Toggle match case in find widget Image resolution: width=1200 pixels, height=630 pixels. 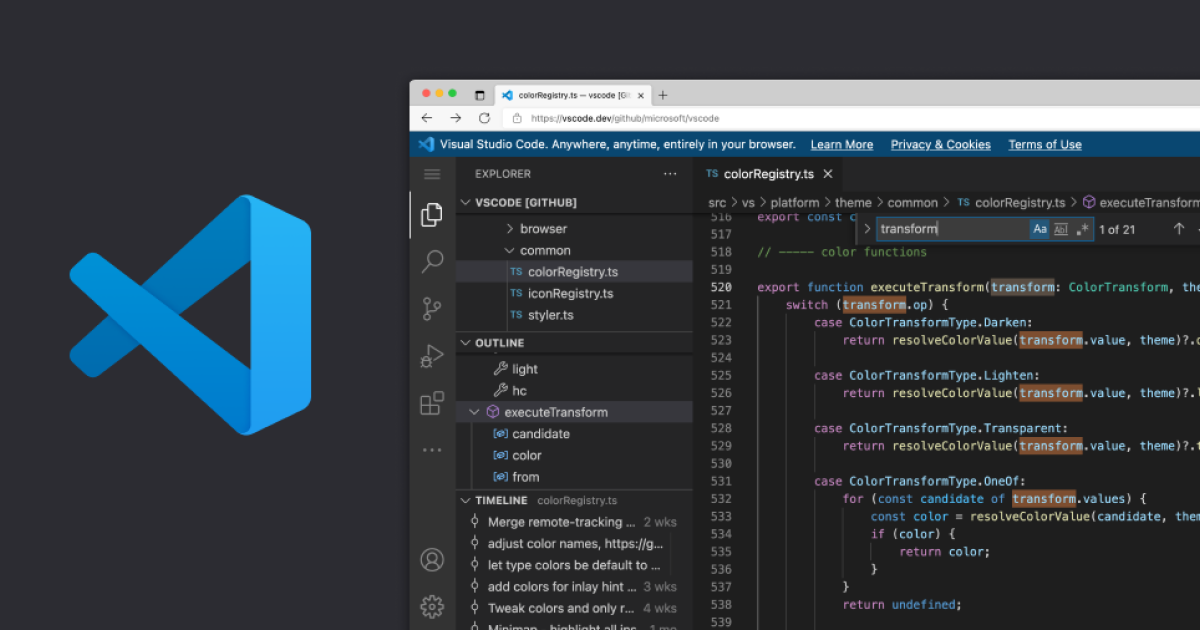tap(1040, 229)
